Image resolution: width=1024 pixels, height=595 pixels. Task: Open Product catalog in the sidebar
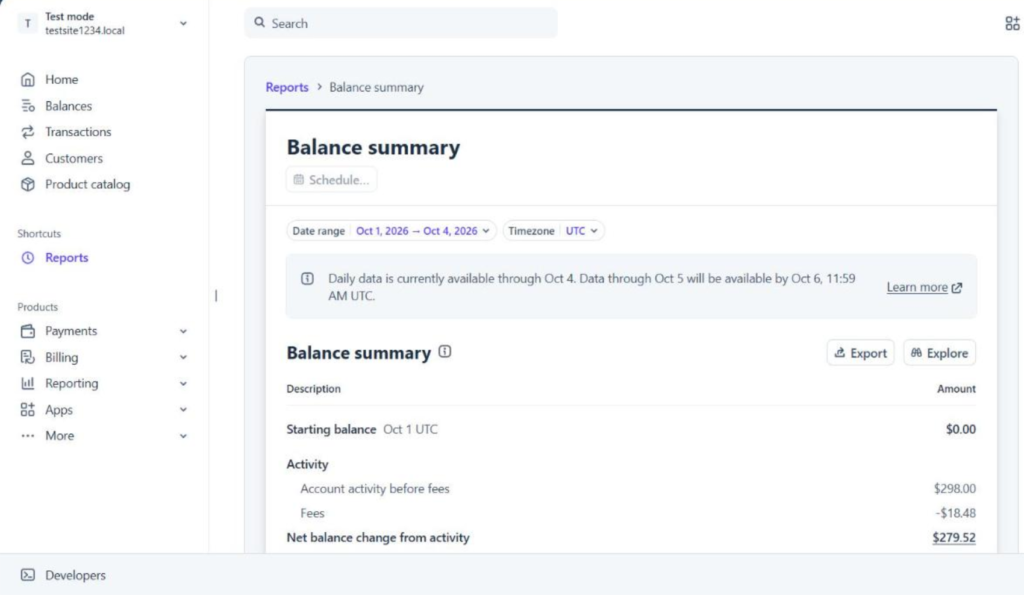coord(88,184)
